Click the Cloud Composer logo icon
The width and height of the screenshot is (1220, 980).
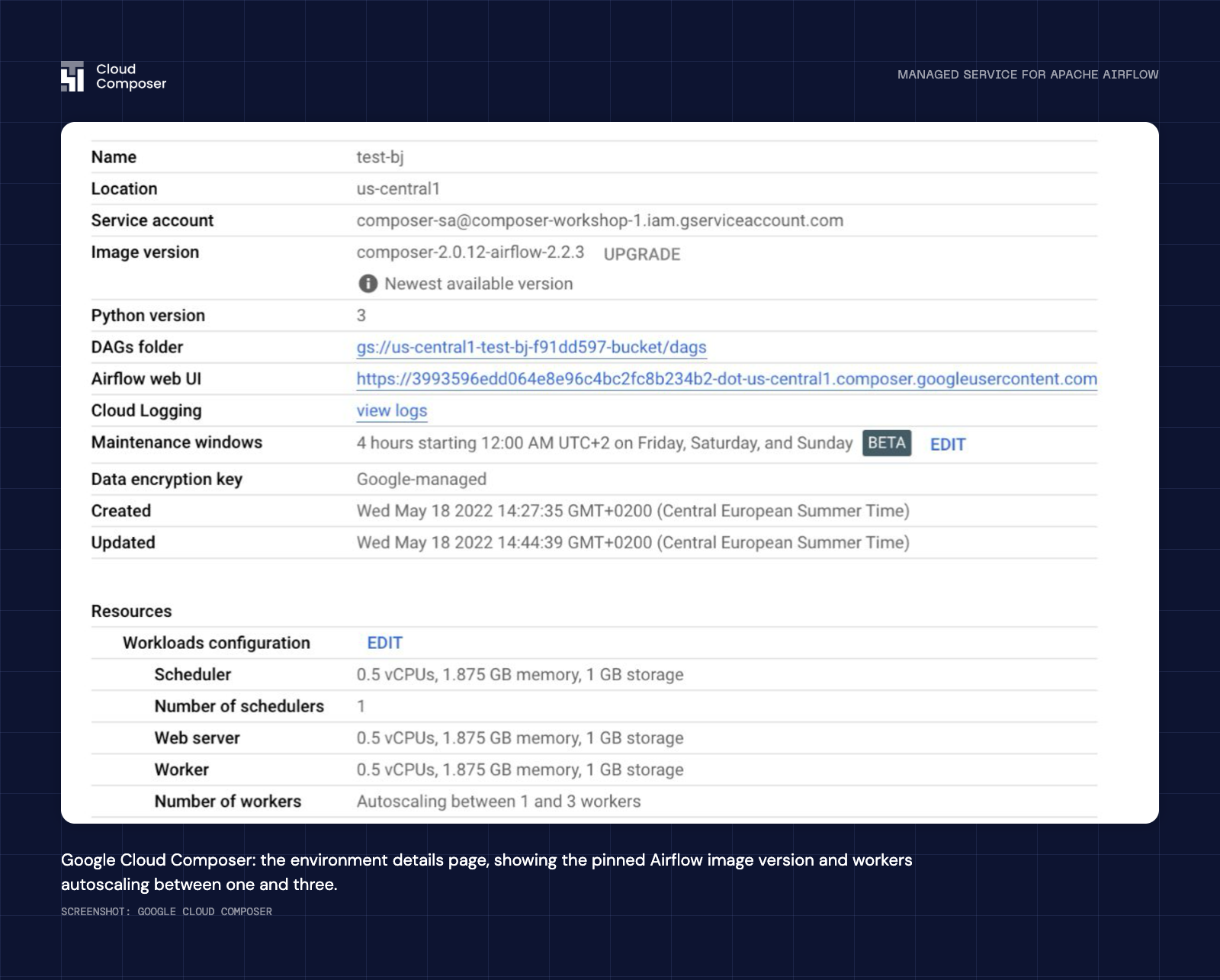pos(72,76)
